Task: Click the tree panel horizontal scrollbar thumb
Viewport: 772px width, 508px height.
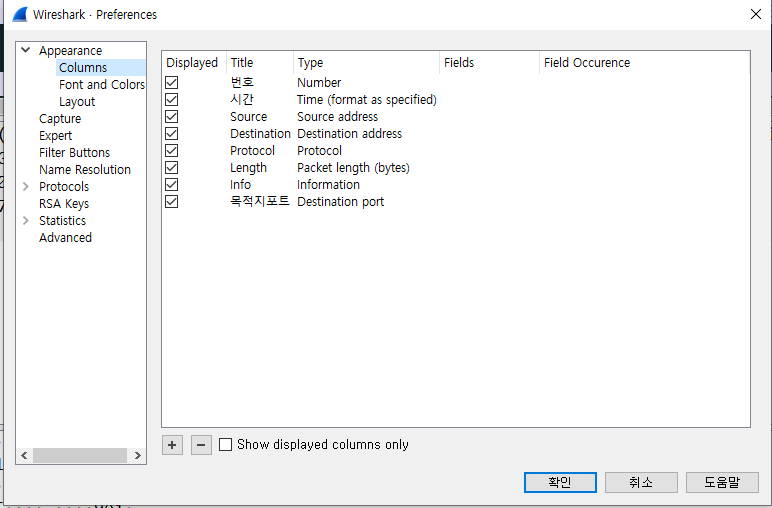Action: 80,455
